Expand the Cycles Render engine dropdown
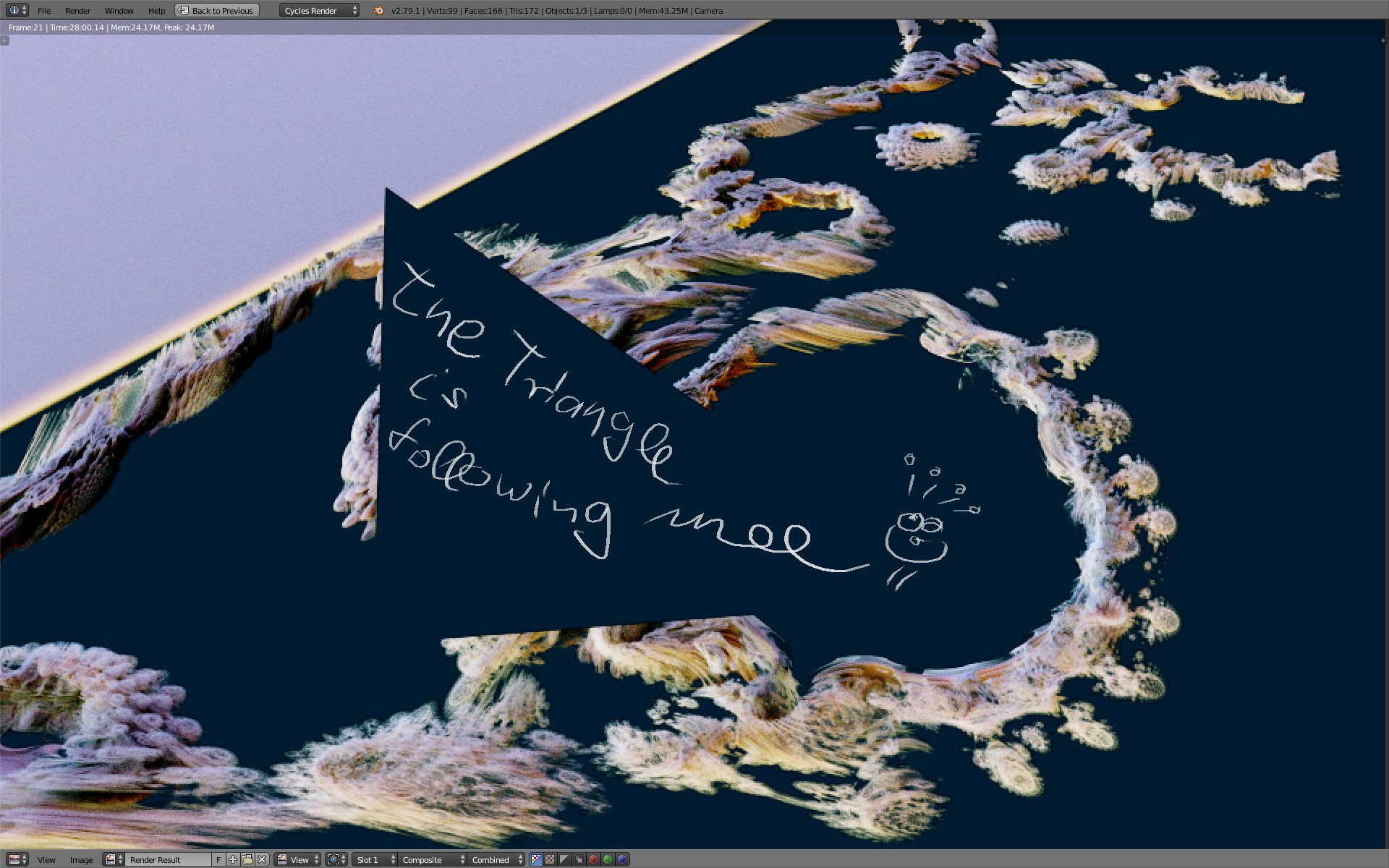Screen dimensions: 1389x868 (319, 10)
